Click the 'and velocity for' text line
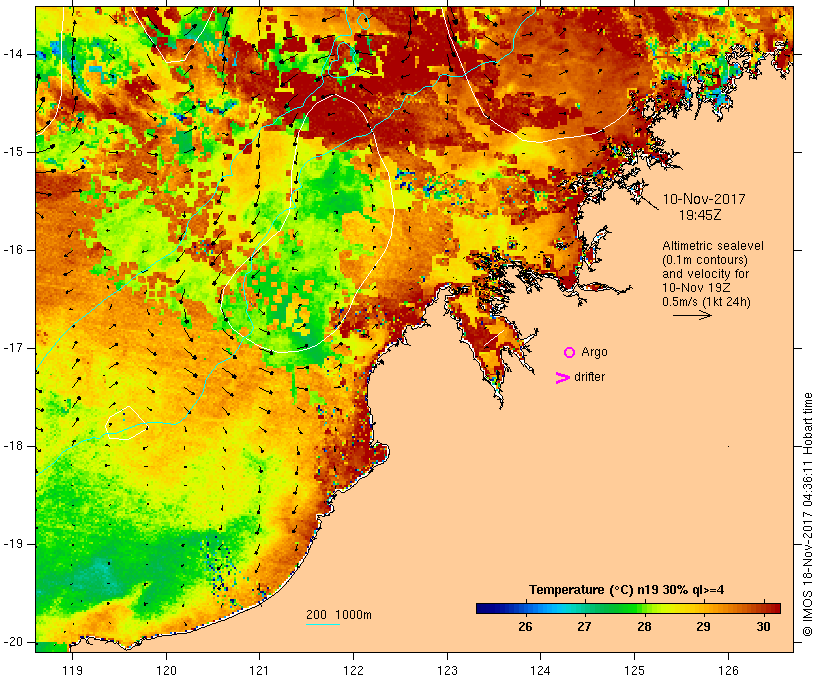The height and width of the screenshot is (680, 820). tap(705, 274)
